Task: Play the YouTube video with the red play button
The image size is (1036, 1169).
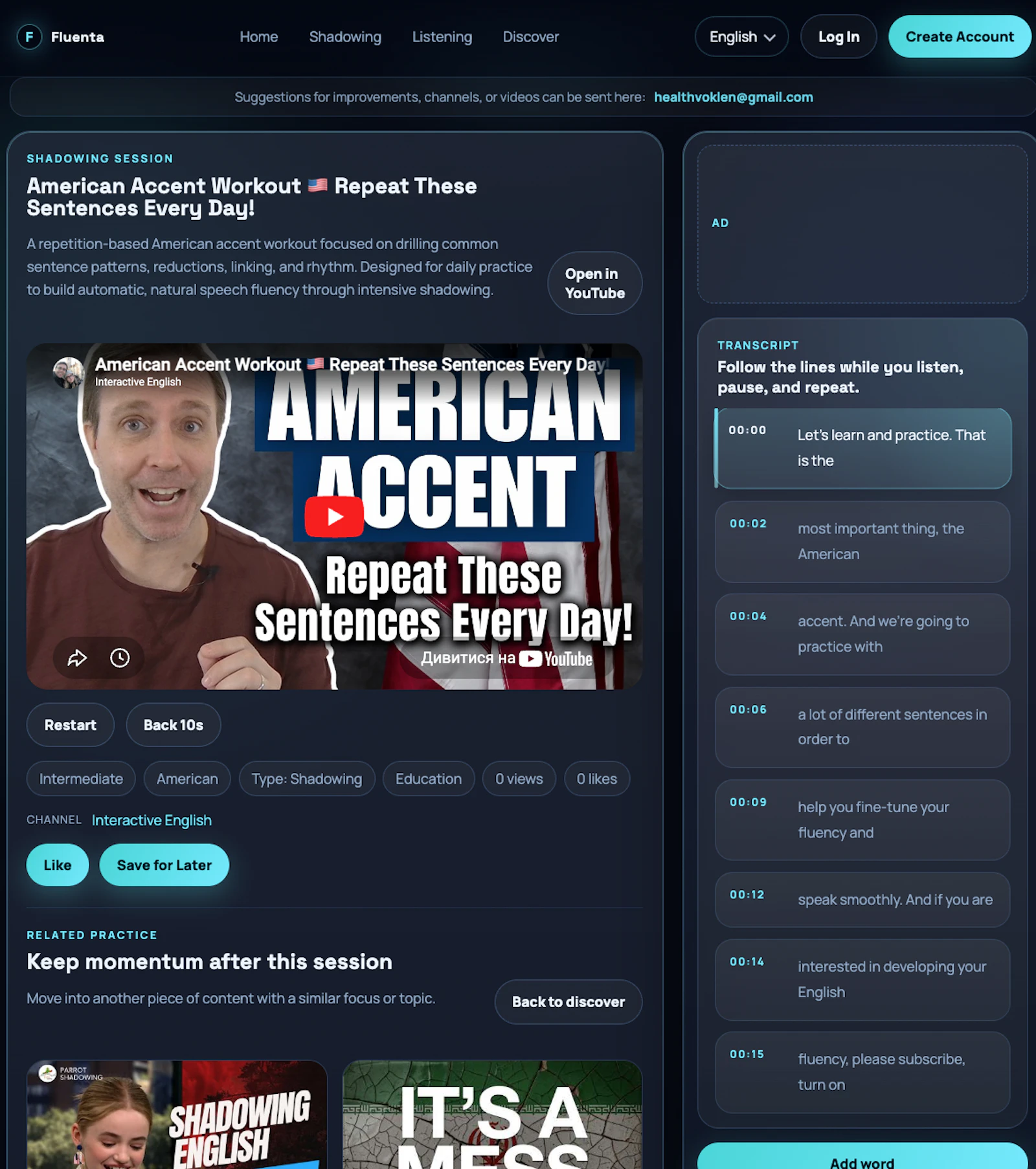Action: tap(334, 517)
